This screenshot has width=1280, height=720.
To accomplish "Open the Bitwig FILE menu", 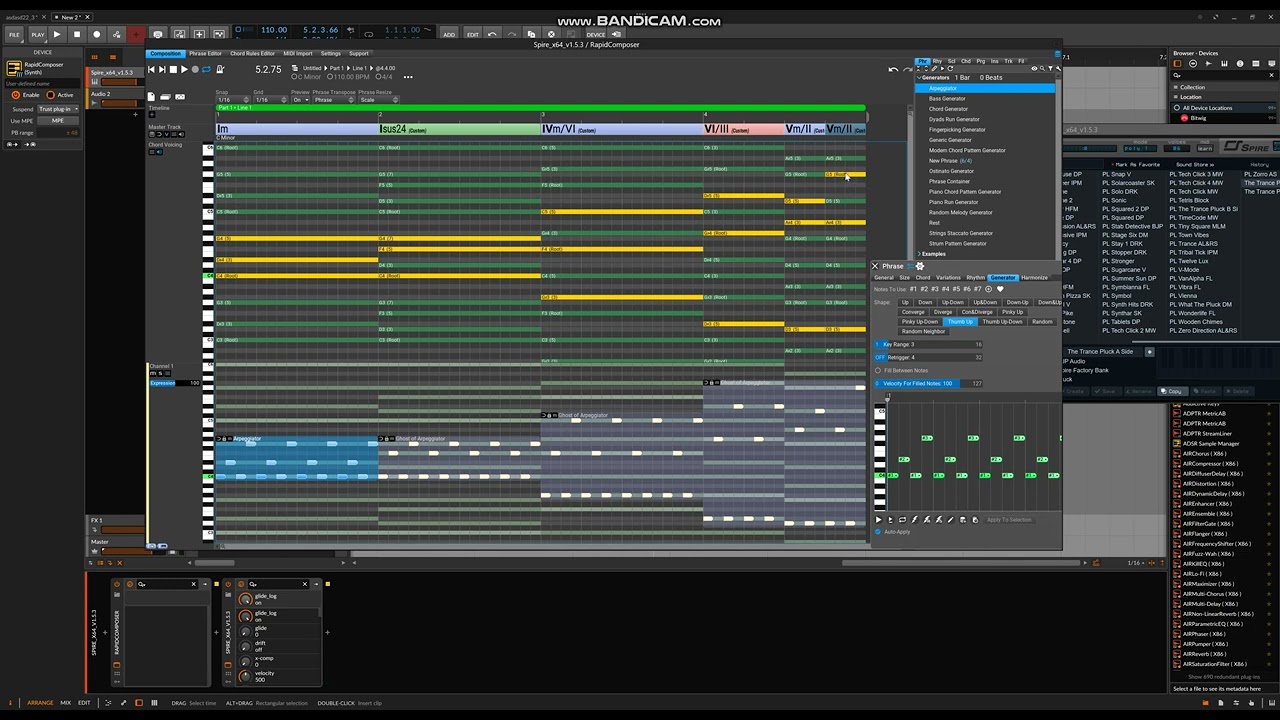I will coord(14,35).
